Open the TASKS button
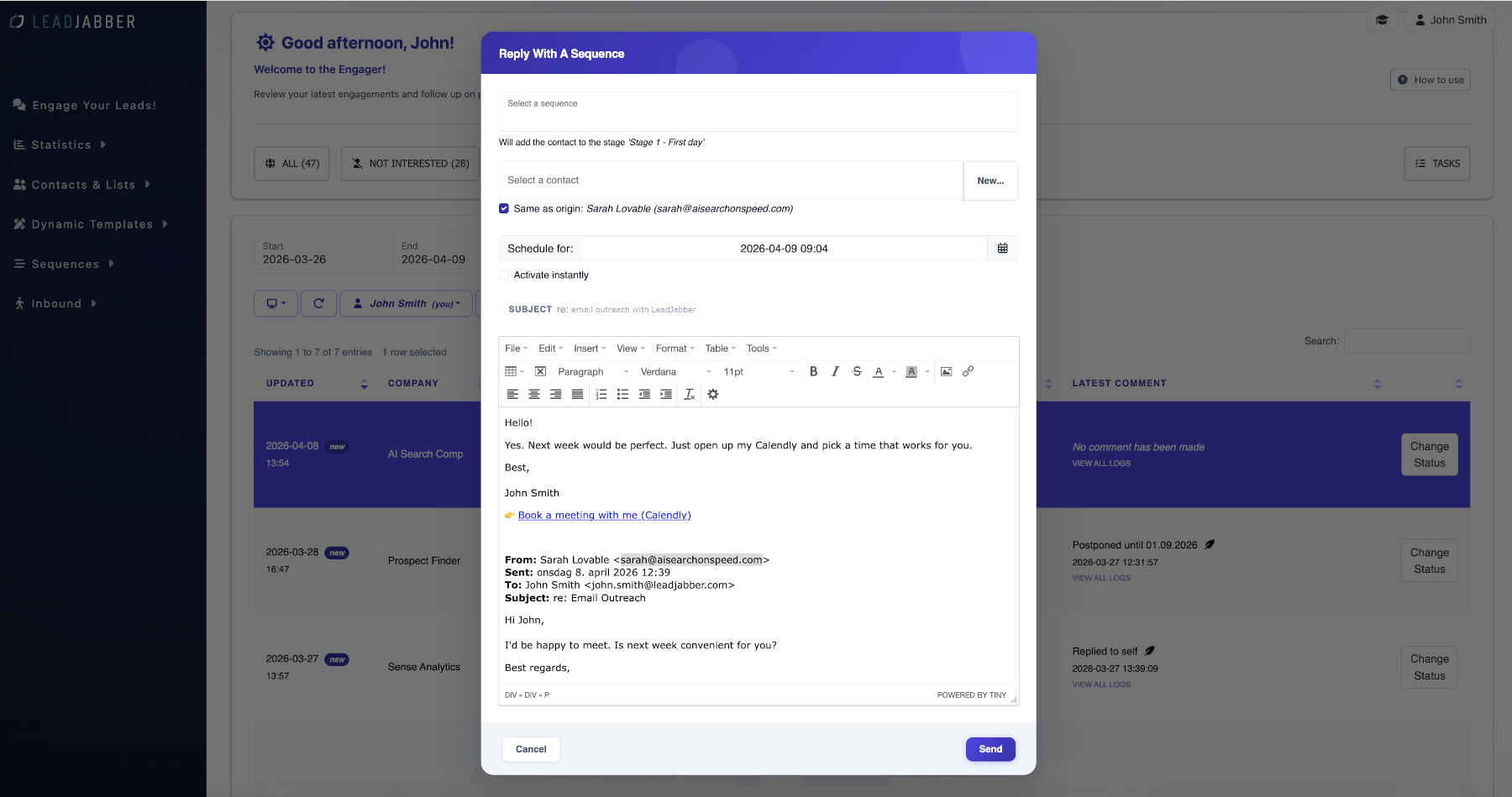The height and width of the screenshot is (797, 1512). click(1437, 164)
